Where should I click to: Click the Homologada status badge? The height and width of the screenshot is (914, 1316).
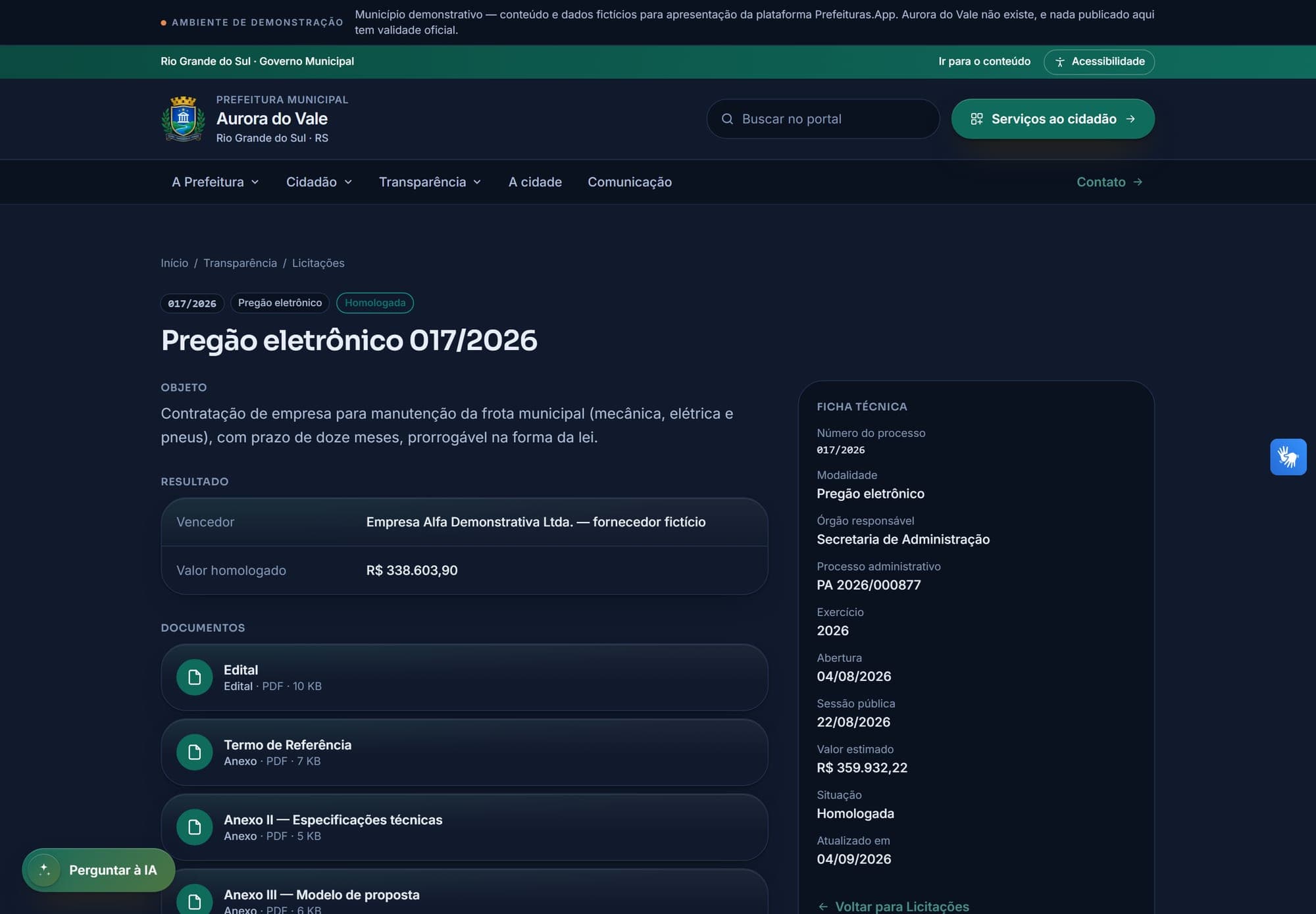tap(375, 303)
